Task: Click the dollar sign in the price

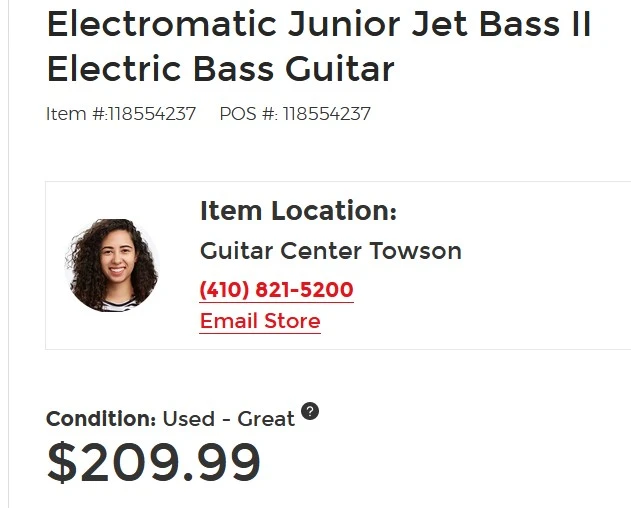Action: point(62,463)
